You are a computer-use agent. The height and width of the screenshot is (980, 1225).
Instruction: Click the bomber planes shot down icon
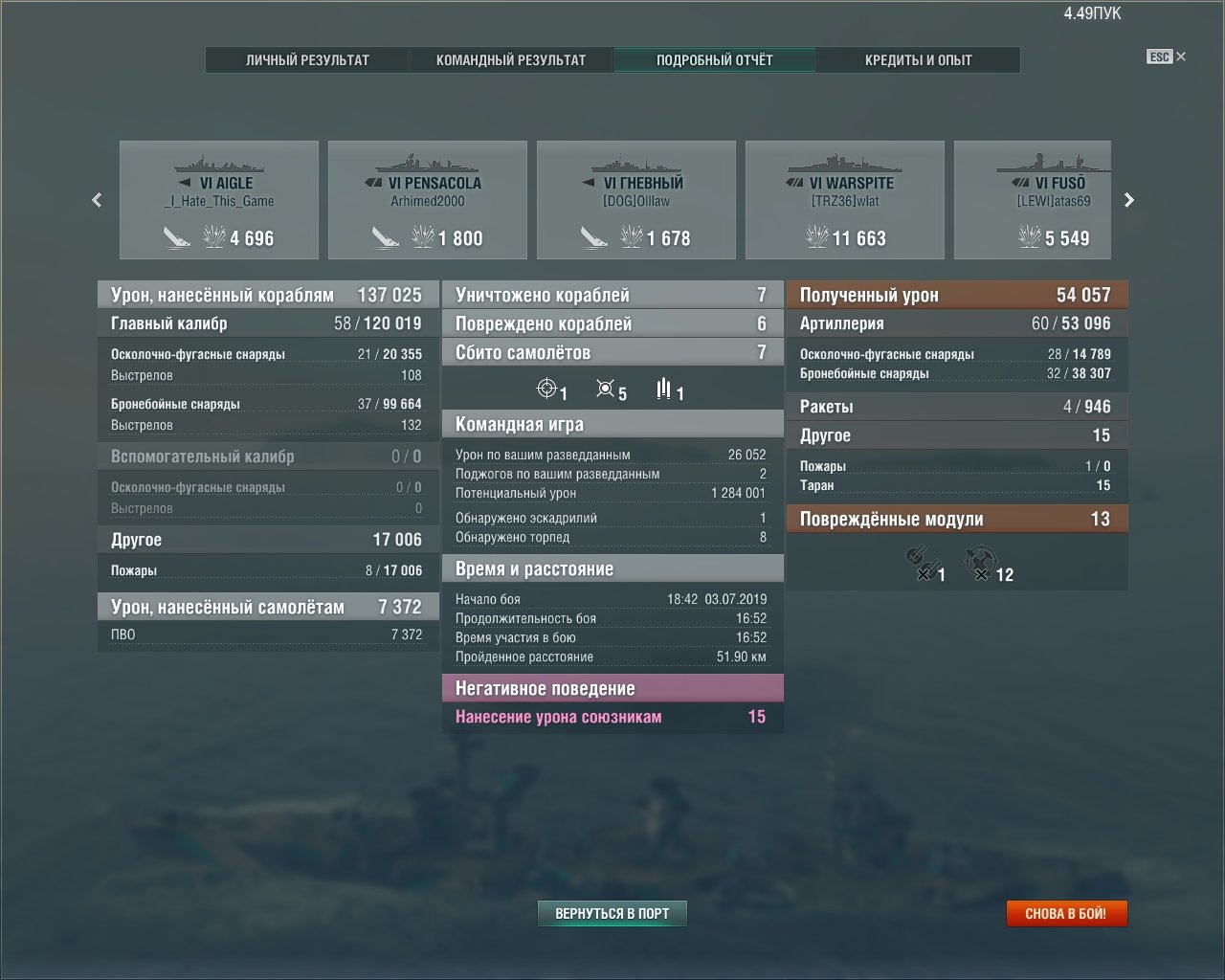[605, 389]
